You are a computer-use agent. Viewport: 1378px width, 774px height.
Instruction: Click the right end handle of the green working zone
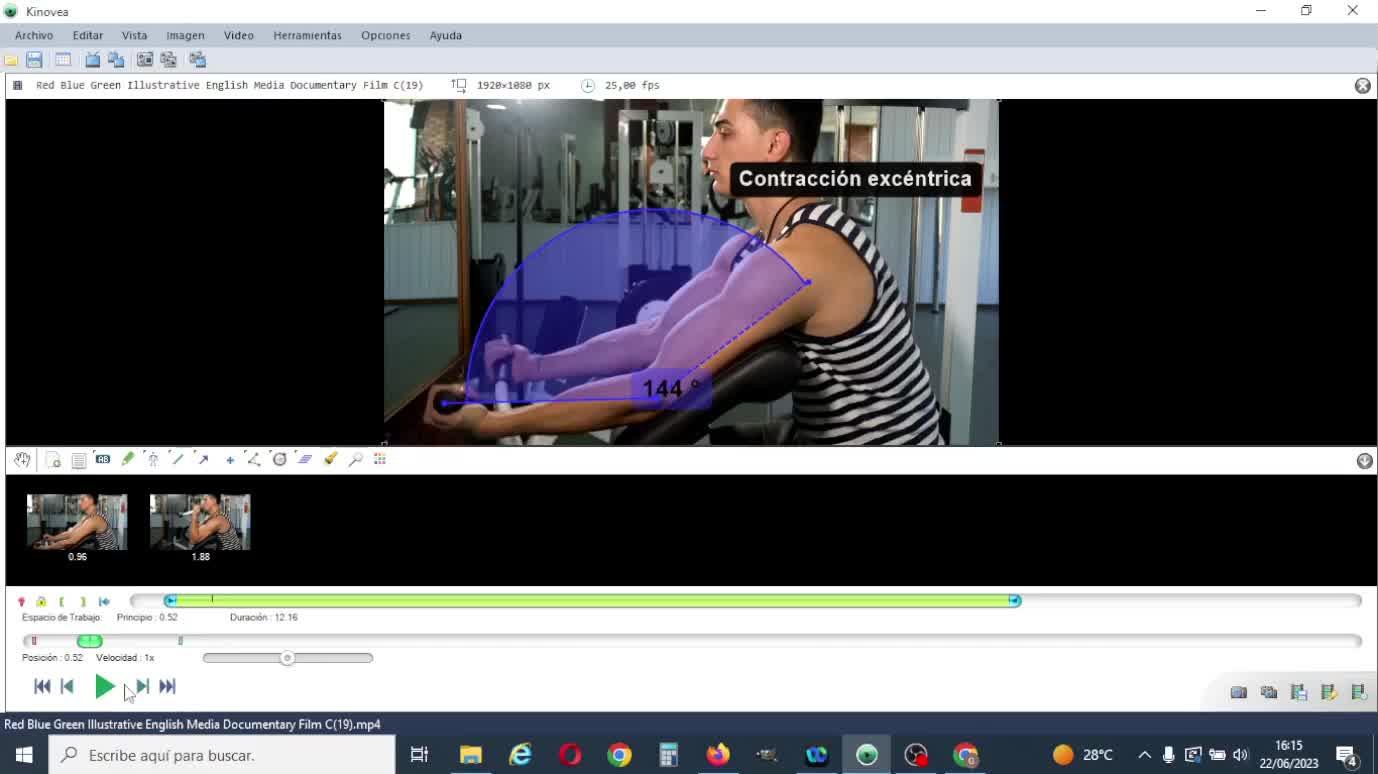pos(1014,600)
